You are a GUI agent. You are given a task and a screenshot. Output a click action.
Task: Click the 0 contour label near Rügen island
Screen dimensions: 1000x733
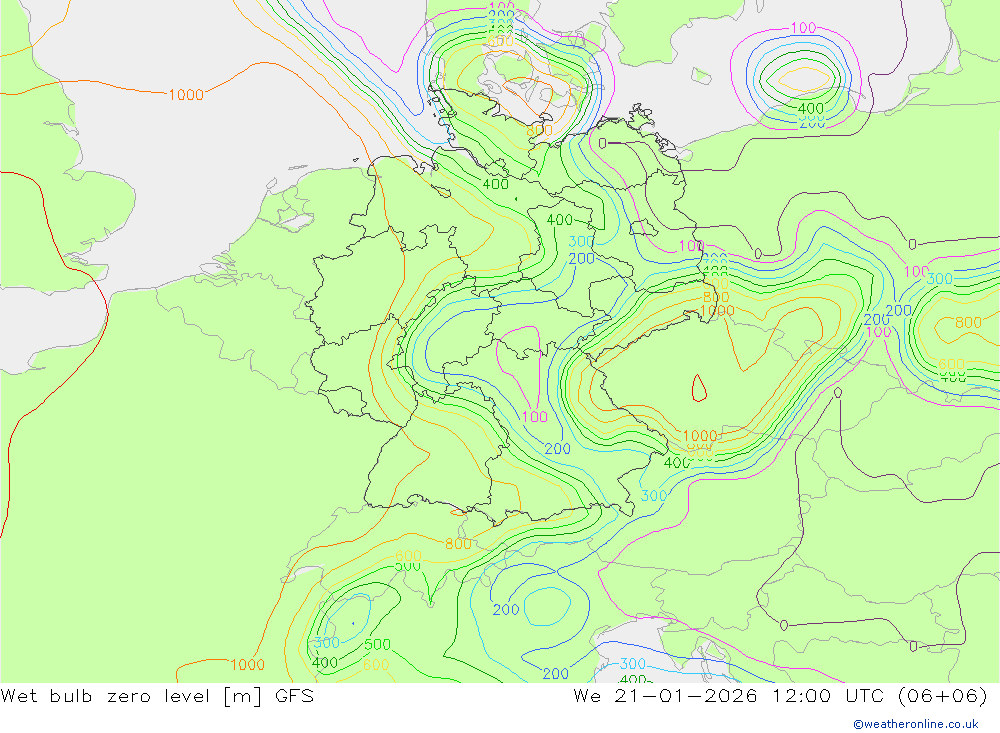pyautogui.click(x=603, y=144)
